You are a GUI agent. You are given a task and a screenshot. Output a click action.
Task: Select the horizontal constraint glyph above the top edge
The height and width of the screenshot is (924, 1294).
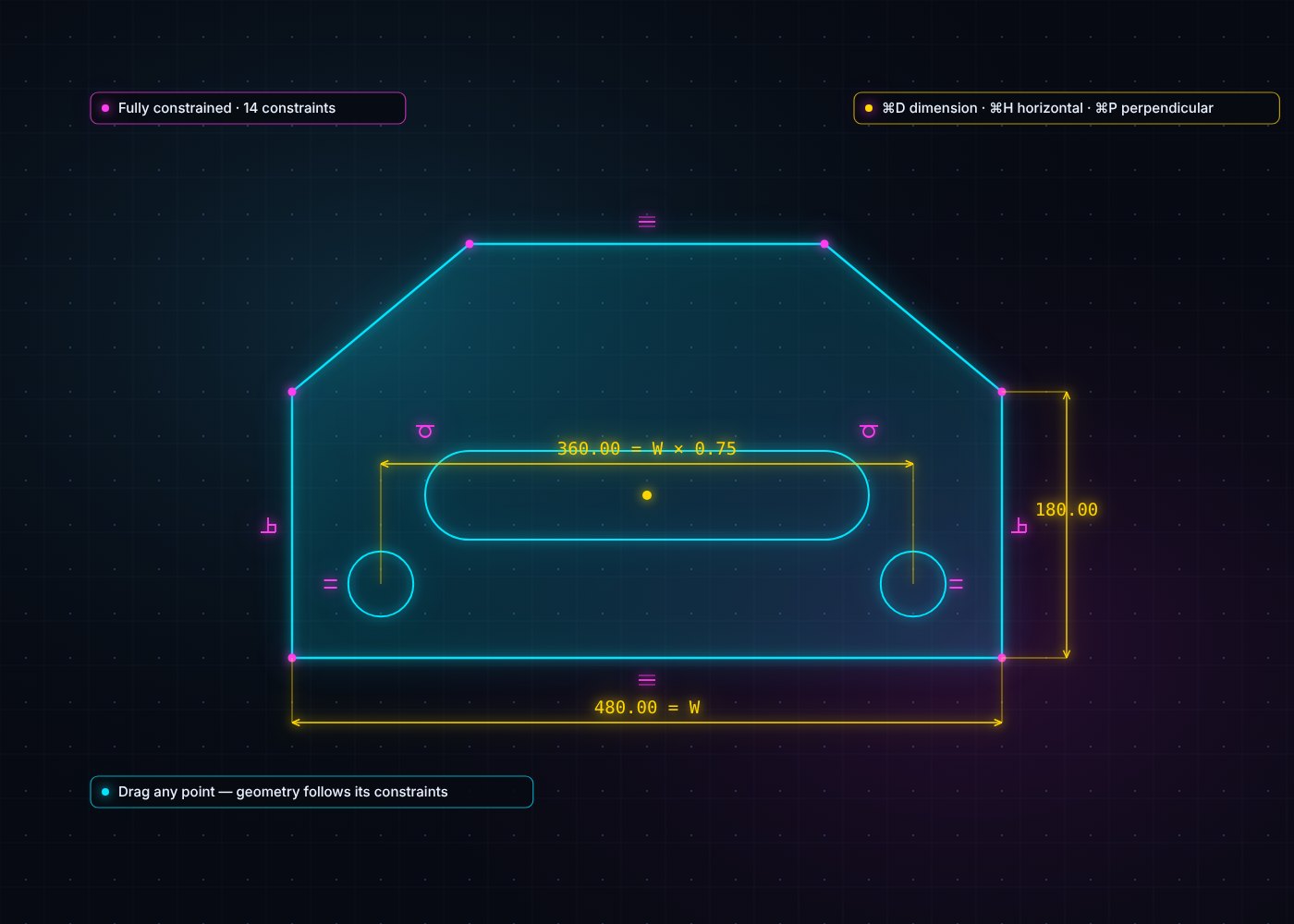(647, 222)
